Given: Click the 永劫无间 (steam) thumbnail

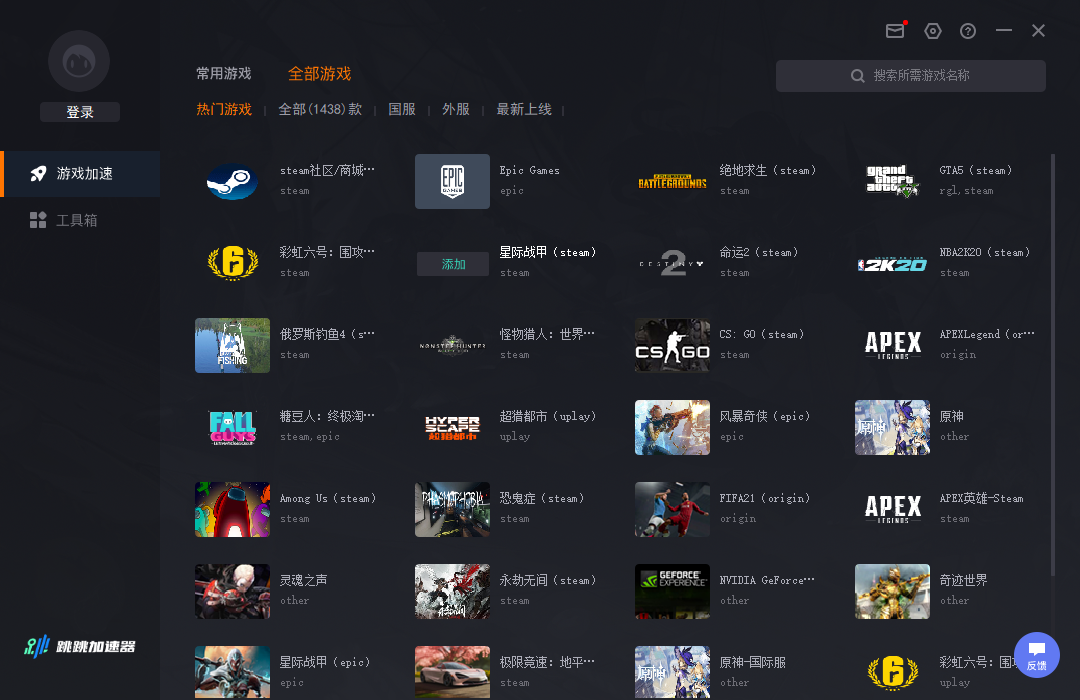Looking at the screenshot, I should pos(453,591).
